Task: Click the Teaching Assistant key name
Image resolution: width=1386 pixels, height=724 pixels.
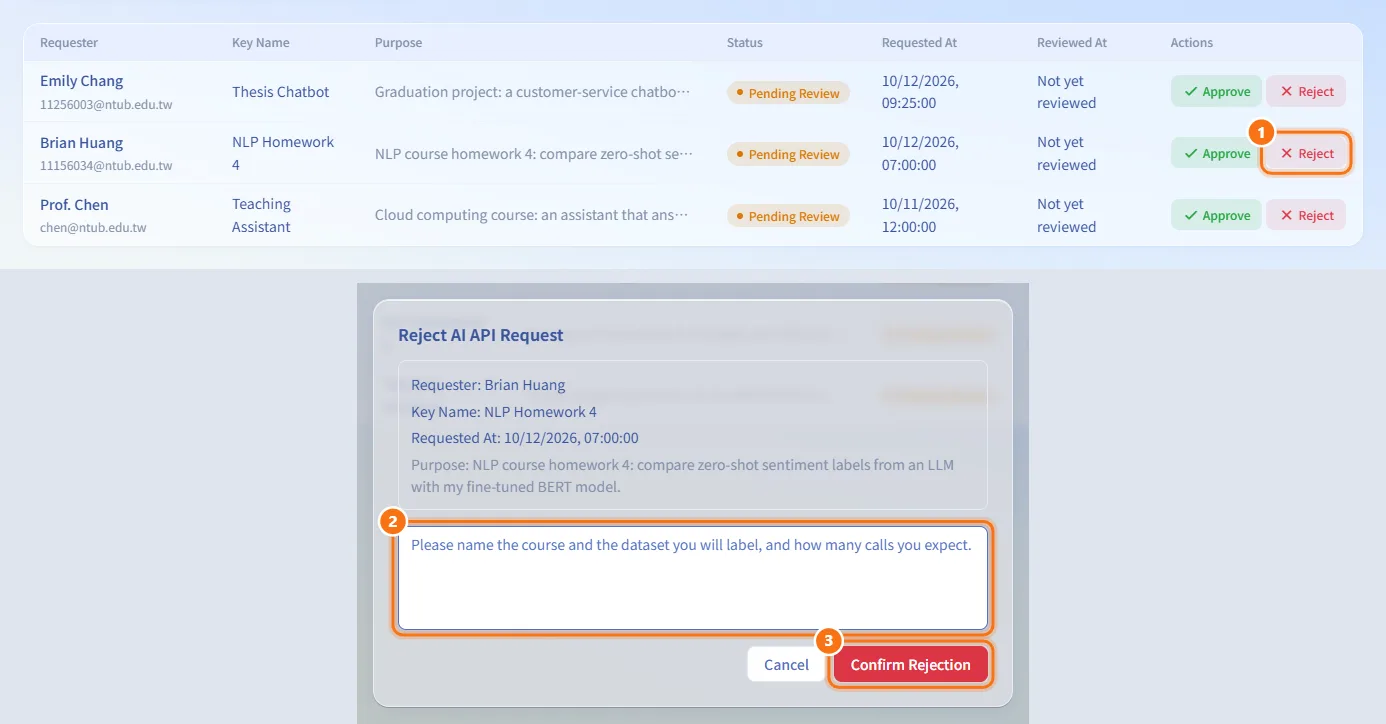Action: click(262, 215)
